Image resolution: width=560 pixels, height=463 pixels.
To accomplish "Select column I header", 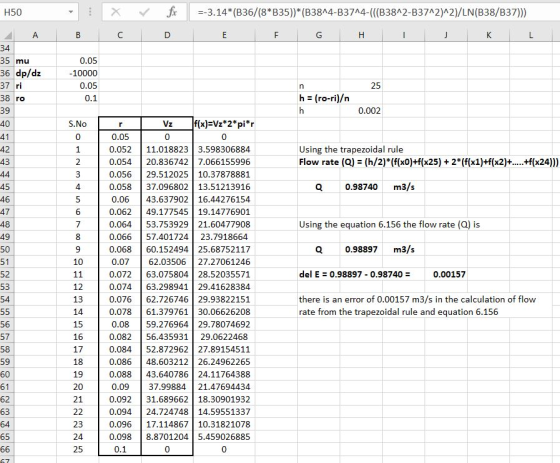I will tap(404, 35).
